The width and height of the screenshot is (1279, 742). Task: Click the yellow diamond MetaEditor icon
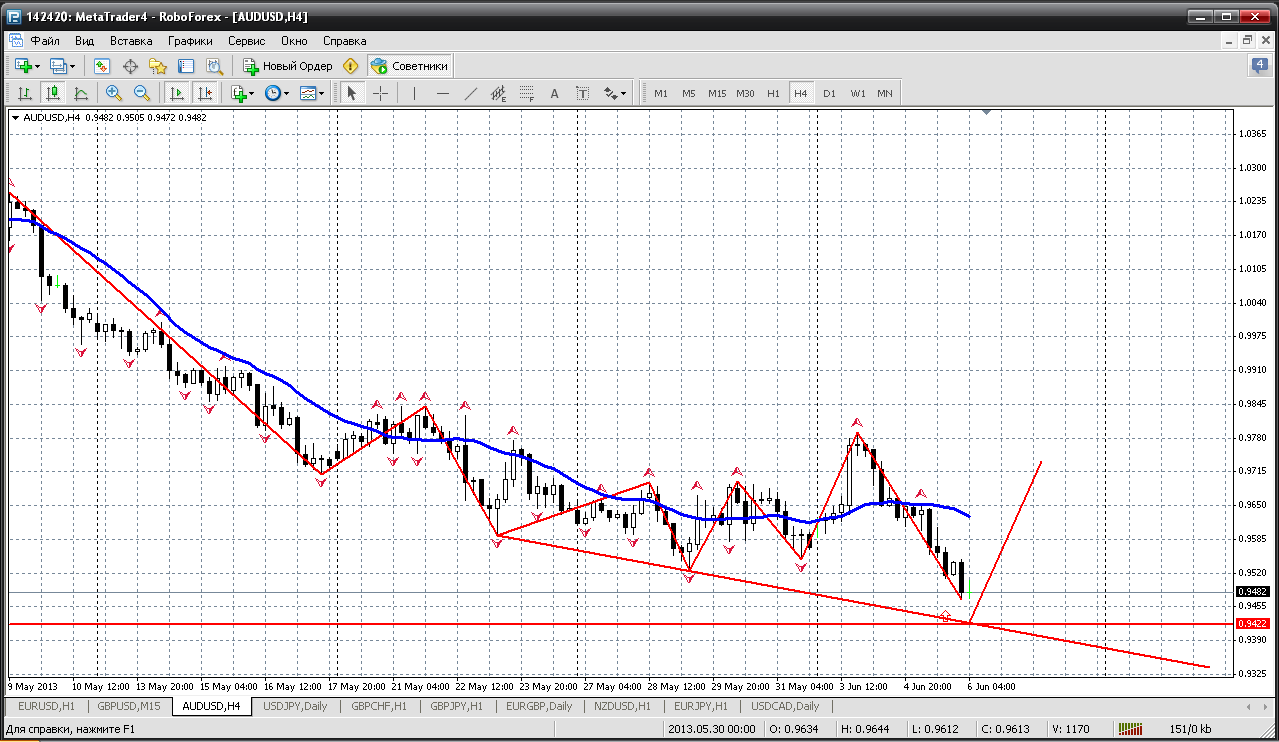point(350,66)
